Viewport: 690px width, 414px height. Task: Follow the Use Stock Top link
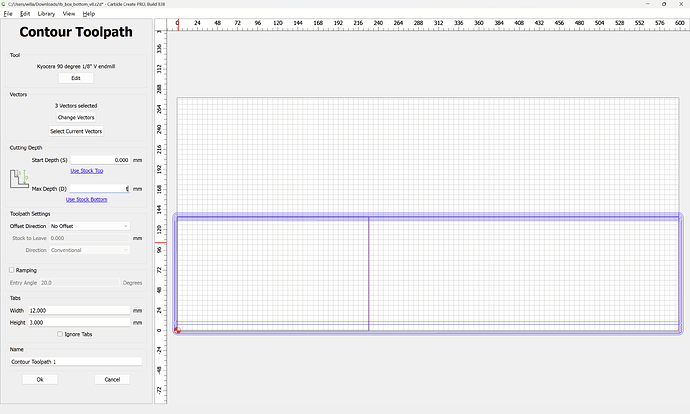87,171
